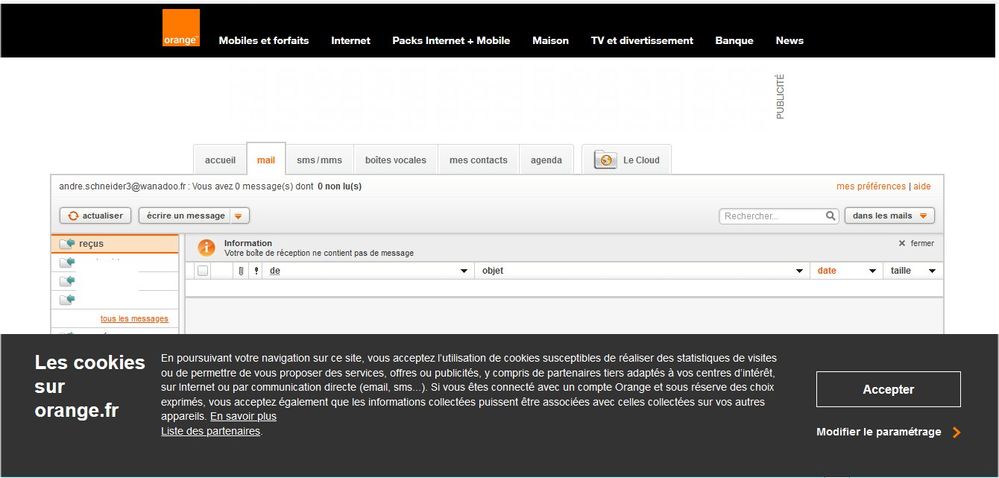Expand the objet column sort arrow
This screenshot has height=478, width=999.
(x=799, y=271)
